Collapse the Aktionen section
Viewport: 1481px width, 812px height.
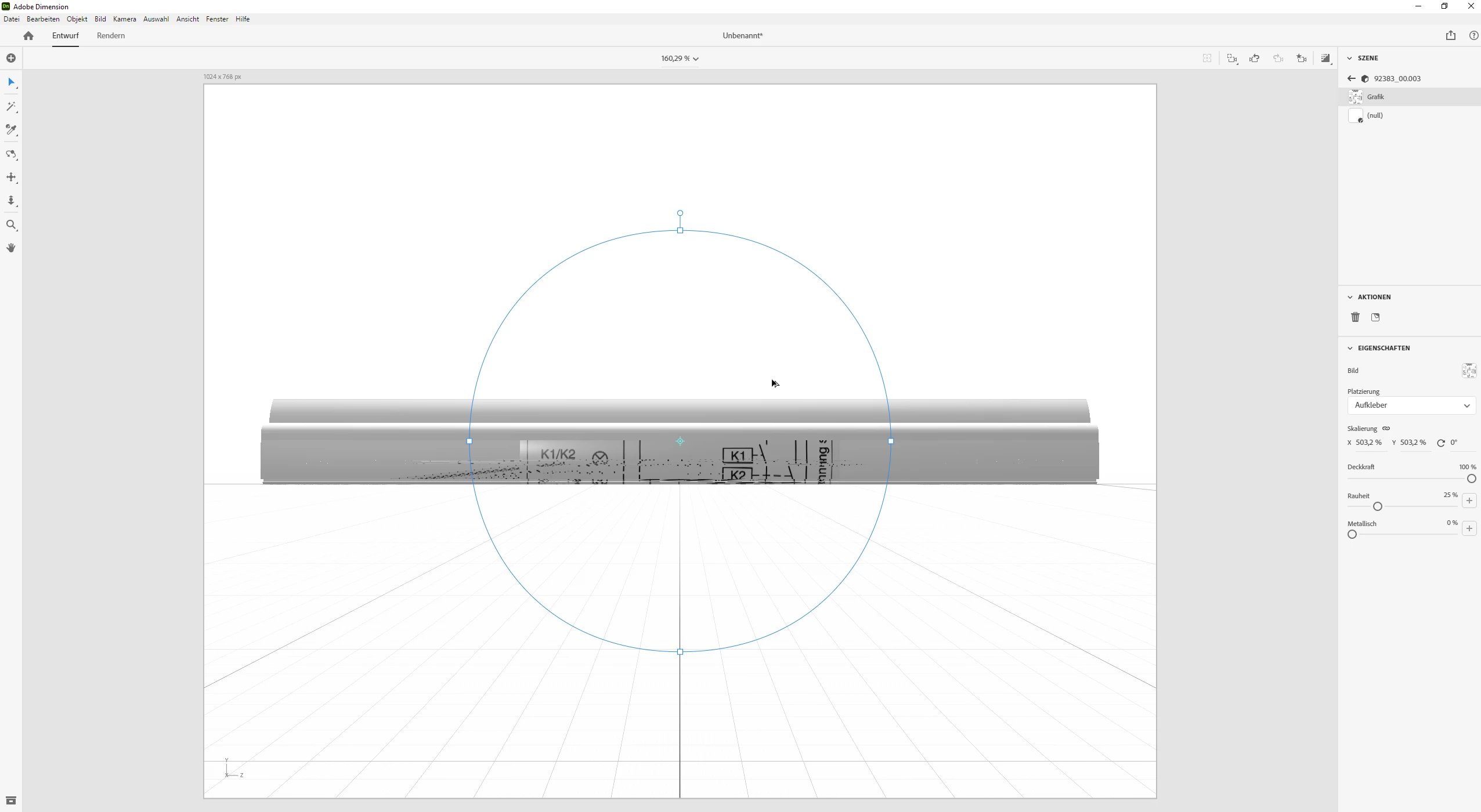coord(1350,297)
